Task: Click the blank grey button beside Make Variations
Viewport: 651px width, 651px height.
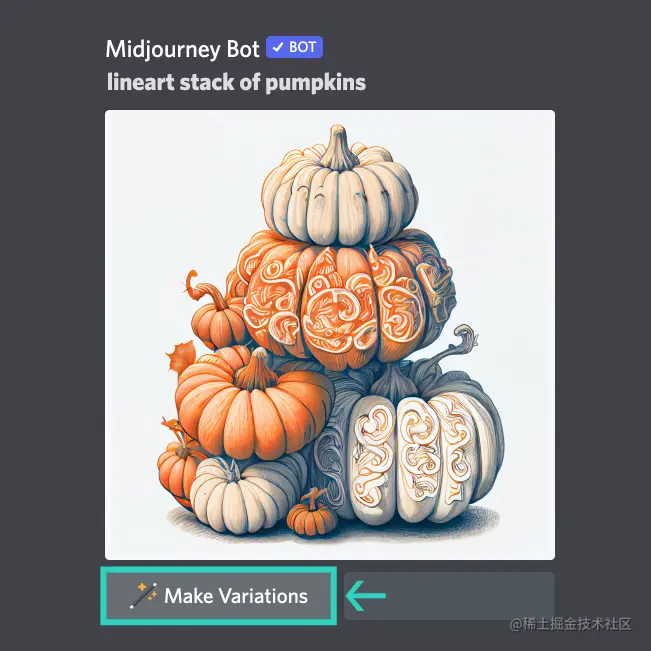Action: click(x=449, y=596)
